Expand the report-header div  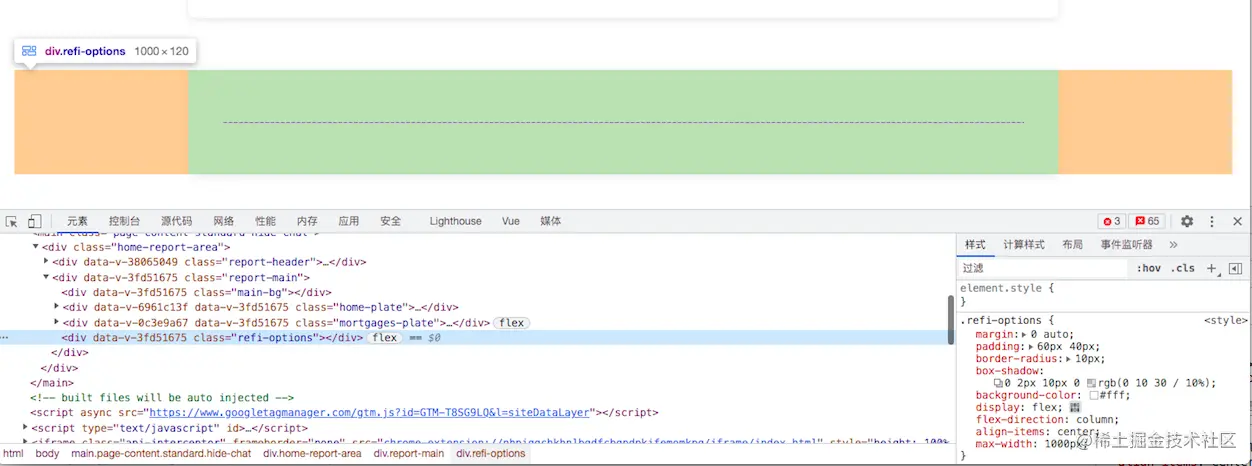pyautogui.click(x=46, y=261)
